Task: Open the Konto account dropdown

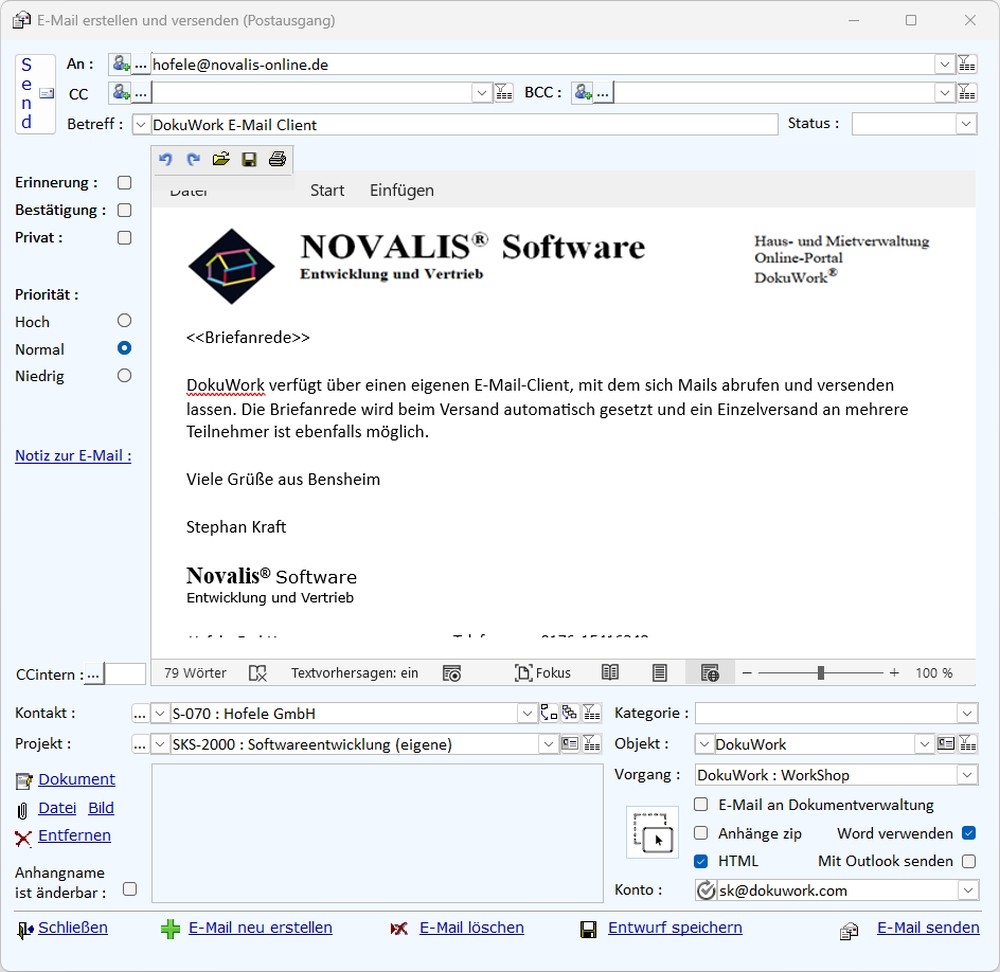Action: tap(967, 890)
